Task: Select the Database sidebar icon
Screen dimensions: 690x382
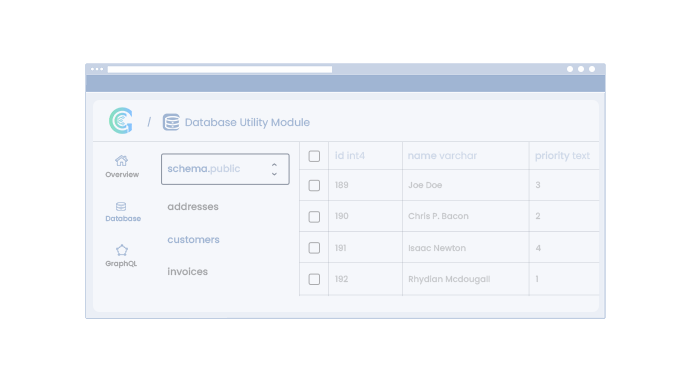Action: coord(121,206)
